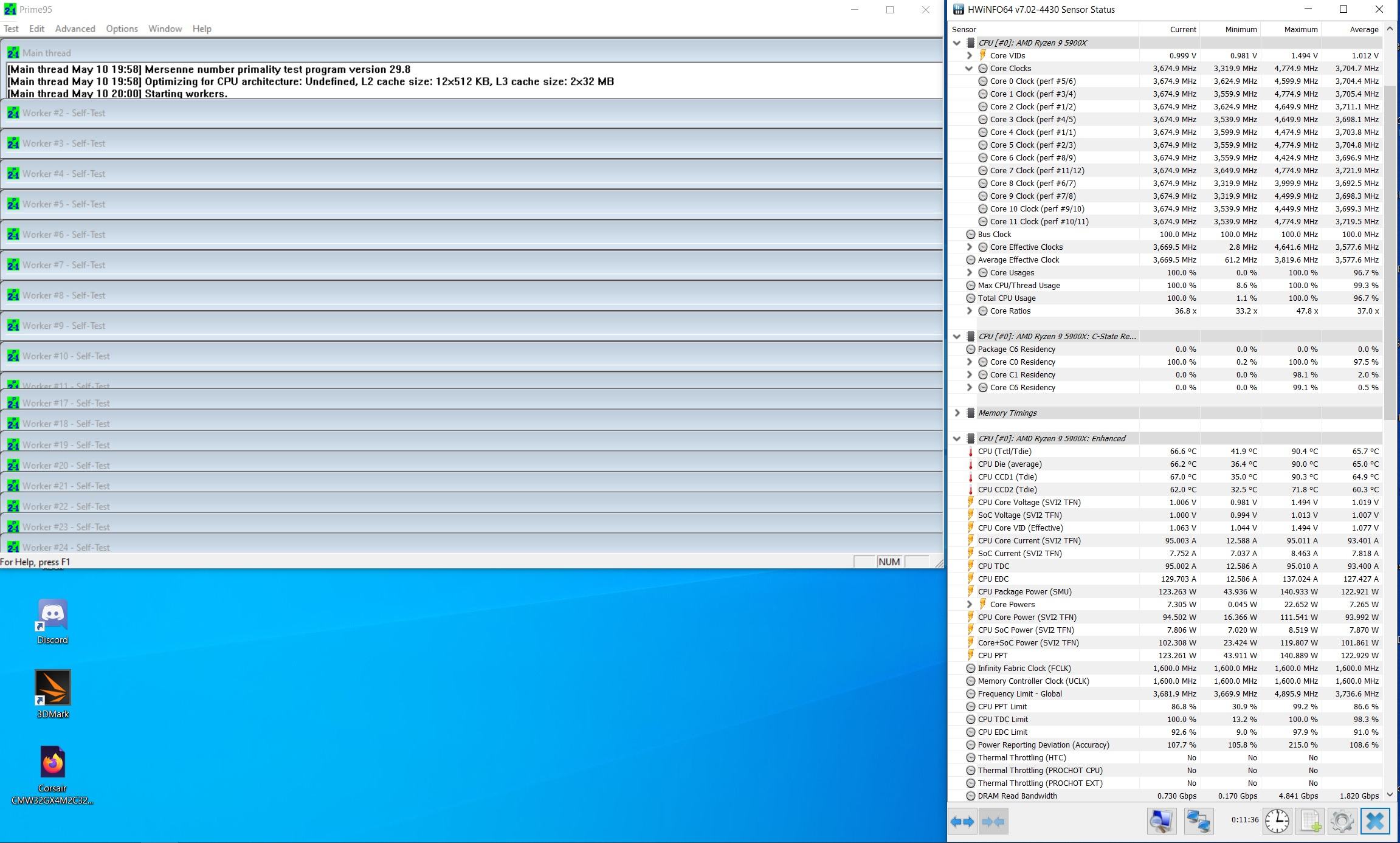Click the shrink columns arrows button in HWiNFO
This screenshot has height=843, width=1400.
click(x=994, y=822)
